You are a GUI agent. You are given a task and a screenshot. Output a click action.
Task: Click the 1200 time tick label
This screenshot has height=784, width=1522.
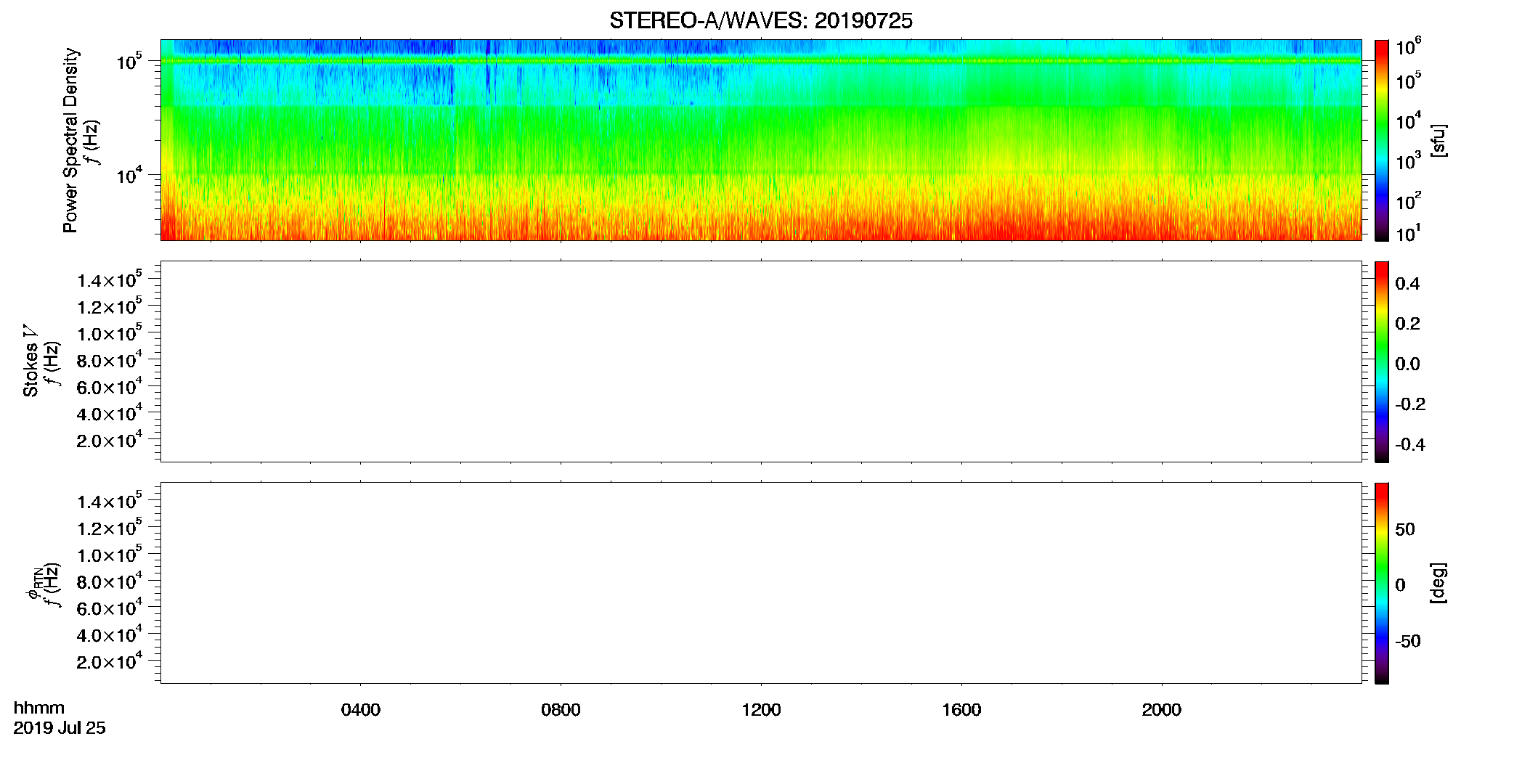point(761,710)
